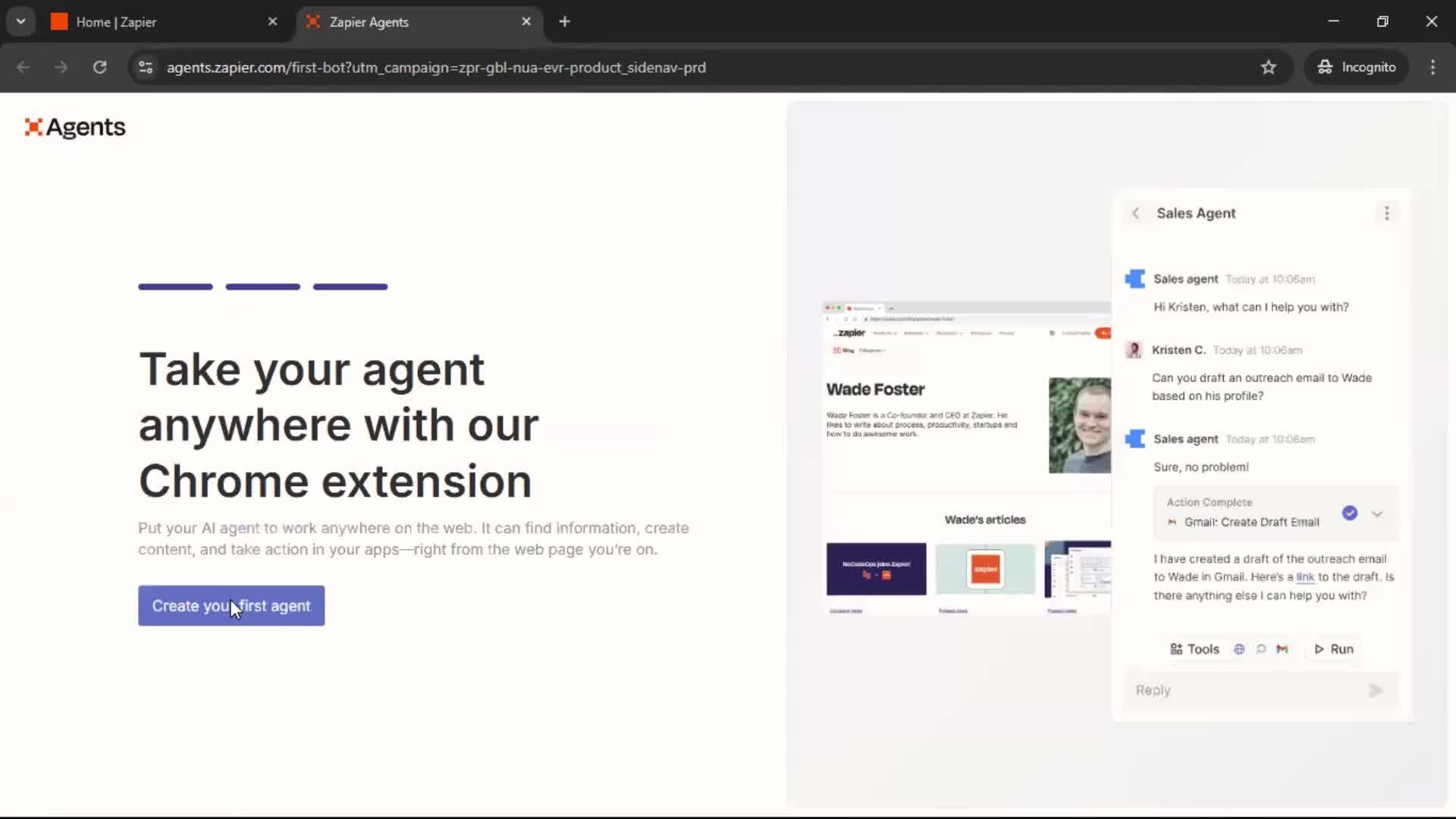Screen dimensions: 1456x819
Task: Click the Gmail icon beside Create Draft Email
Action: coord(1172,522)
